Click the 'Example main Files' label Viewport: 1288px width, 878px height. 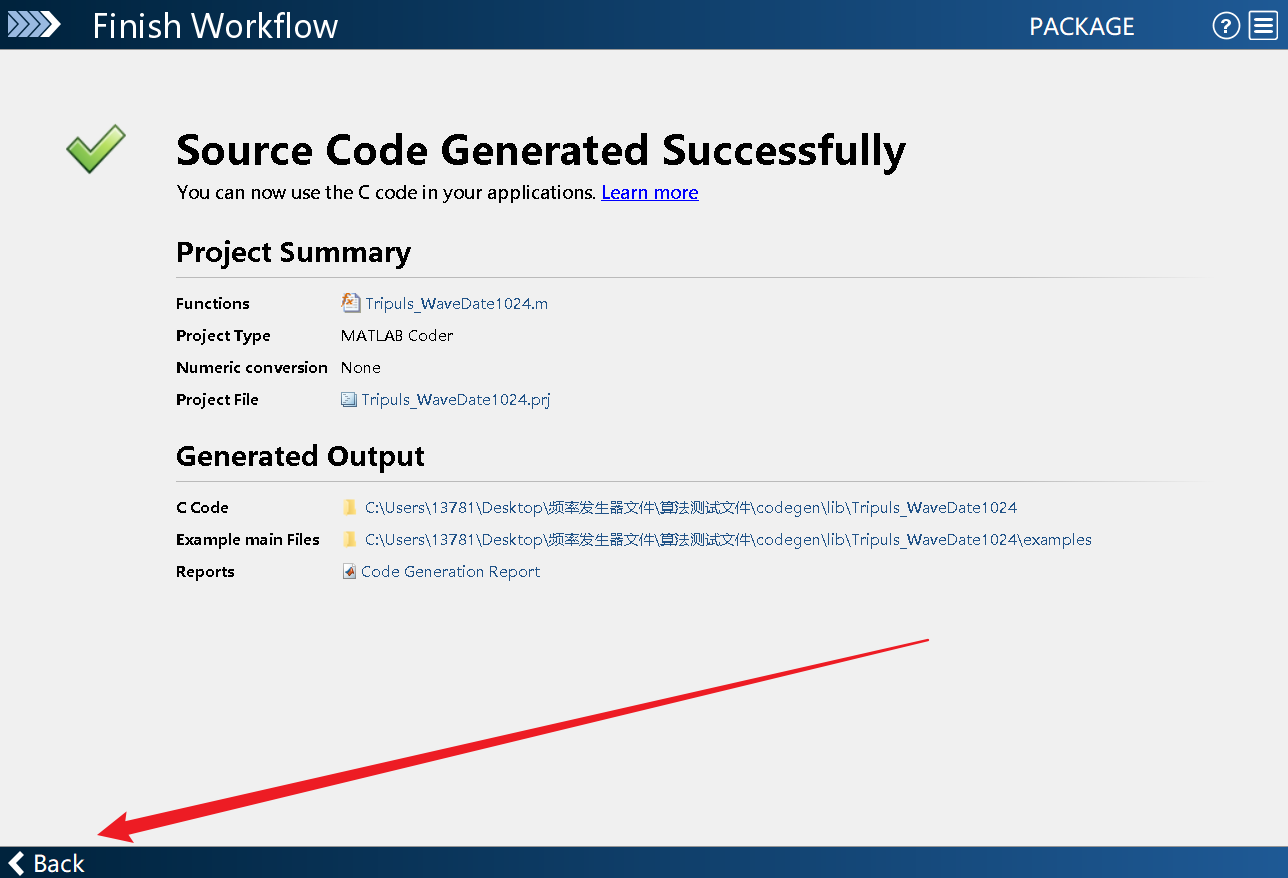pyautogui.click(x=248, y=540)
